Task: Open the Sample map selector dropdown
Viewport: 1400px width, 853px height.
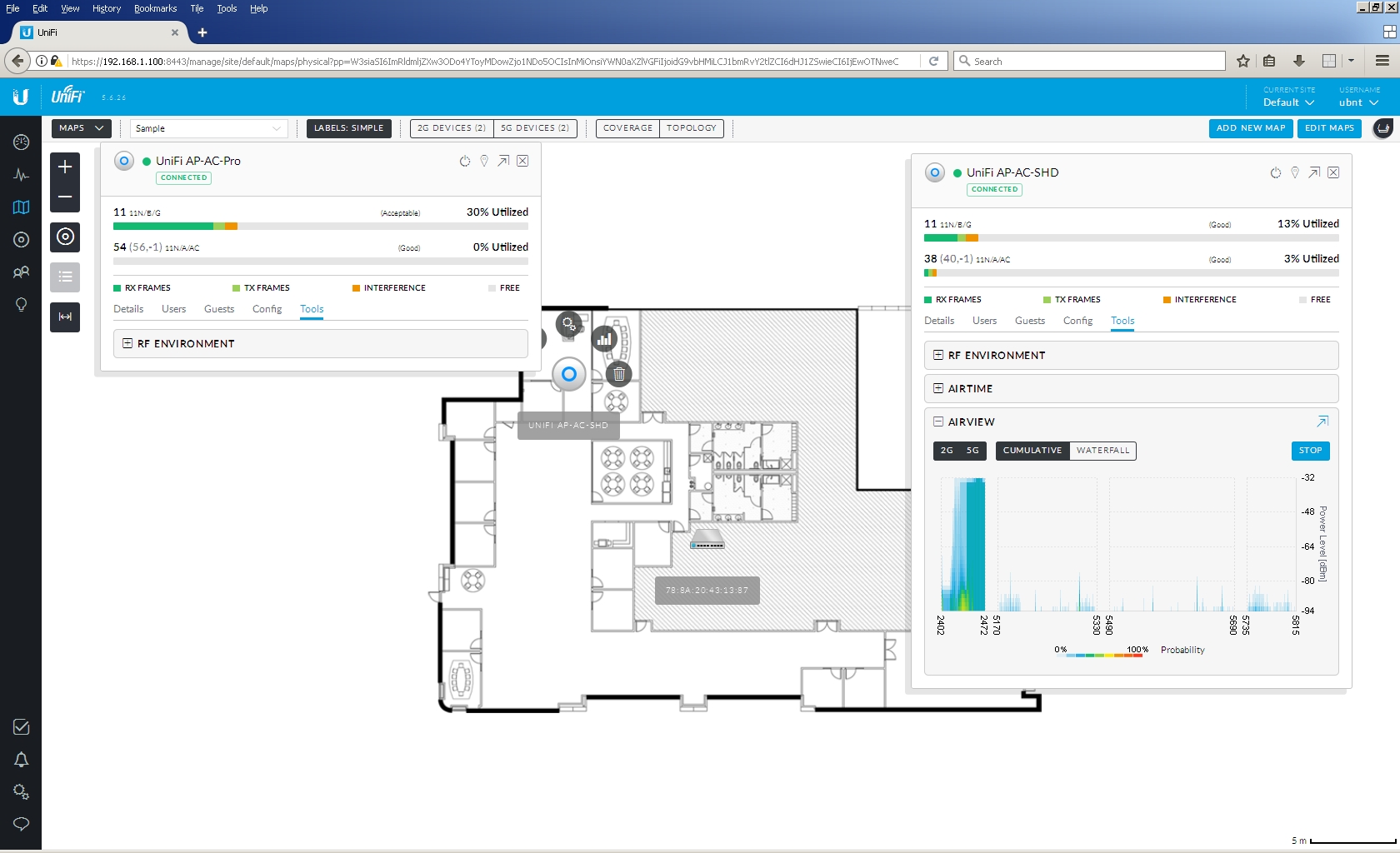Action: (x=208, y=128)
